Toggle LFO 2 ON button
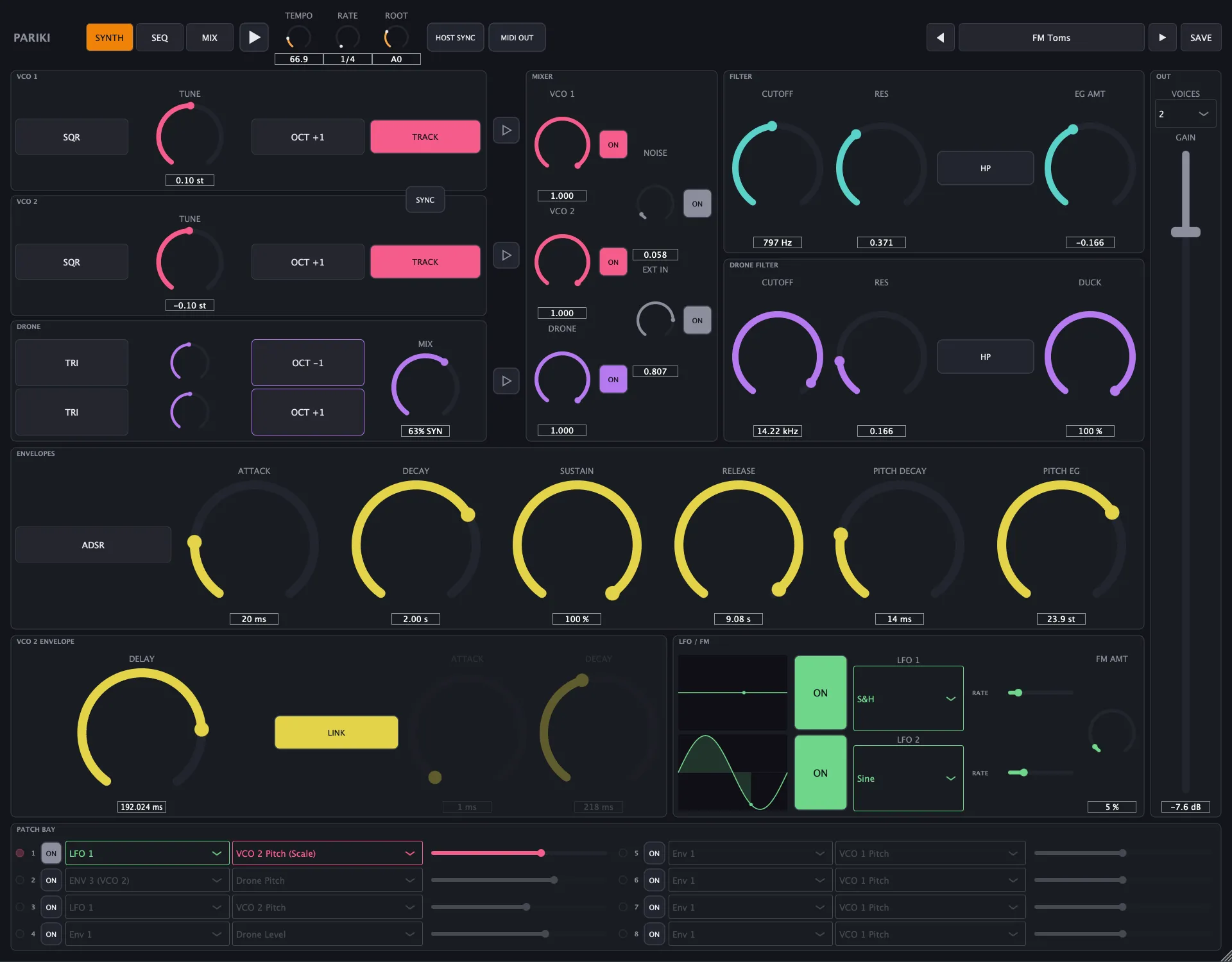Image resolution: width=1232 pixels, height=962 pixels. 820,773
